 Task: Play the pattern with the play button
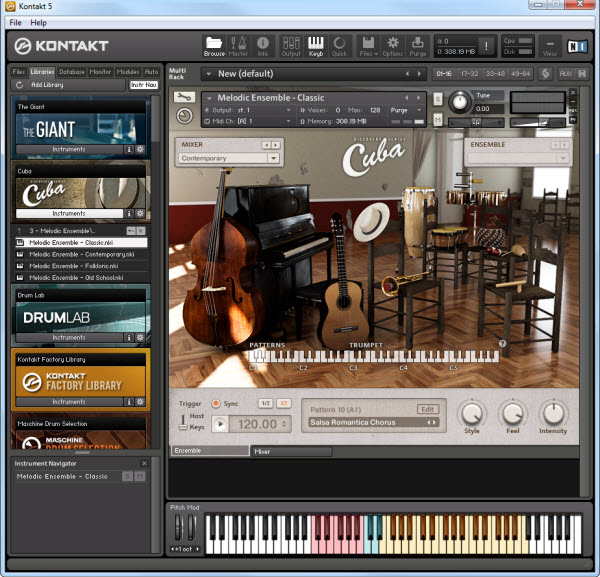coord(220,424)
